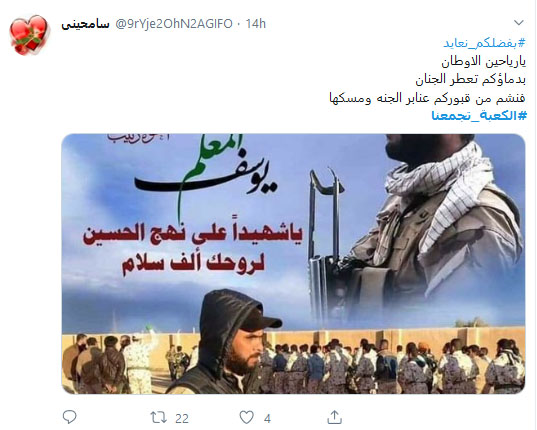Click the reply speech bubble icon
This screenshot has width=537, height=430.
coord(70,417)
